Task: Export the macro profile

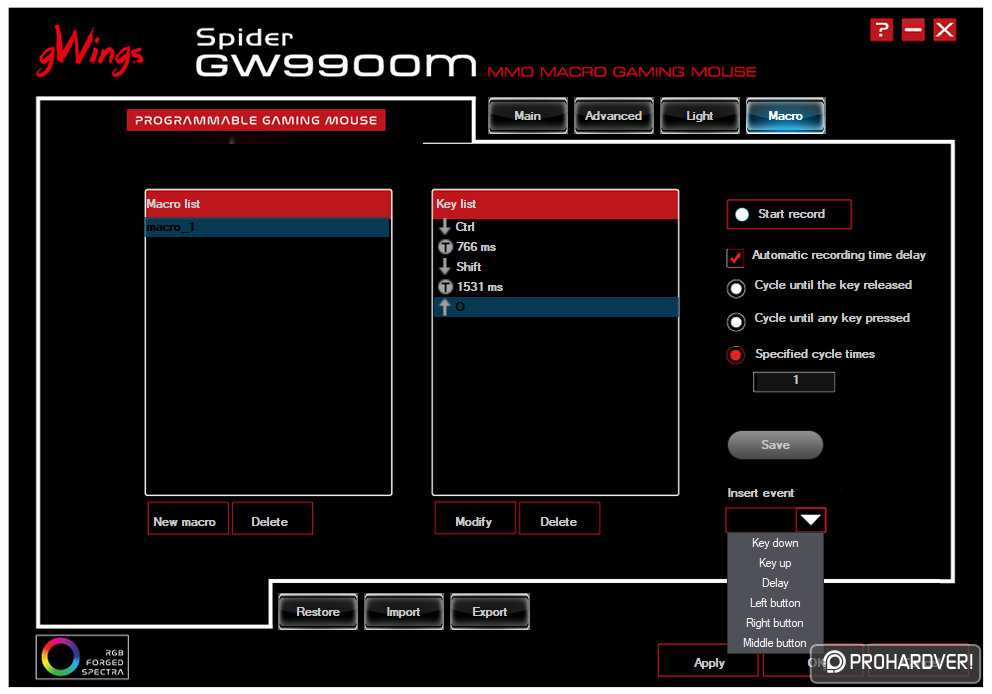Action: coord(490,612)
